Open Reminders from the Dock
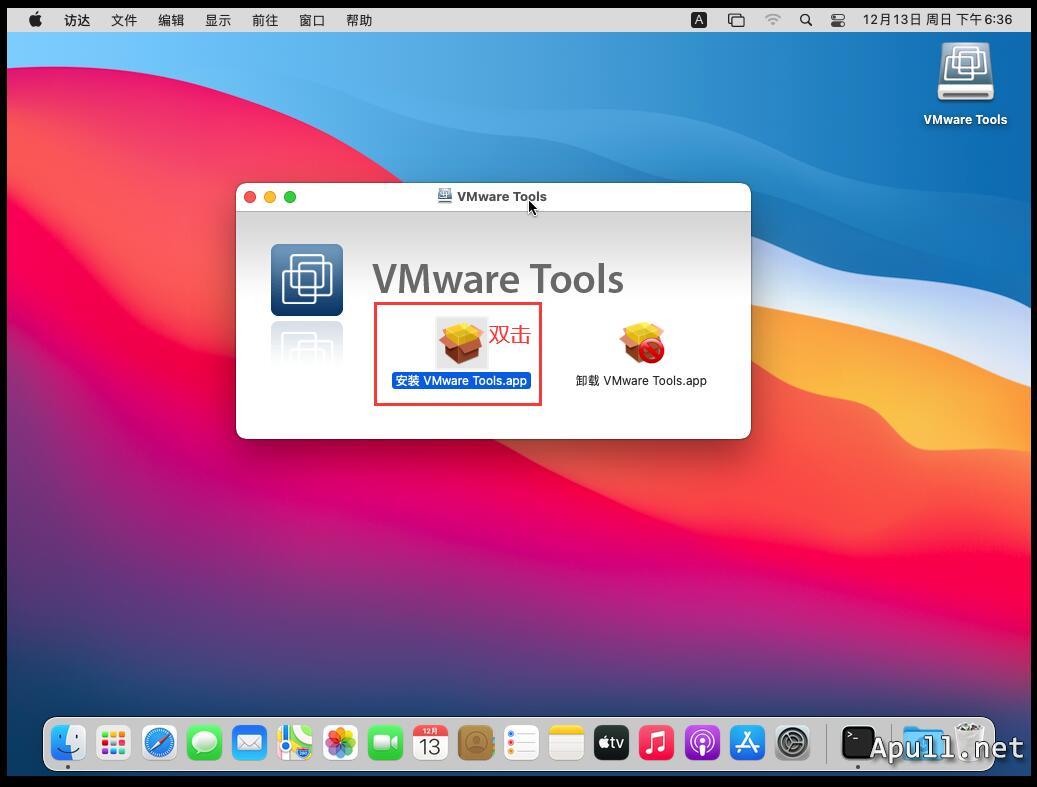 pyautogui.click(x=521, y=743)
